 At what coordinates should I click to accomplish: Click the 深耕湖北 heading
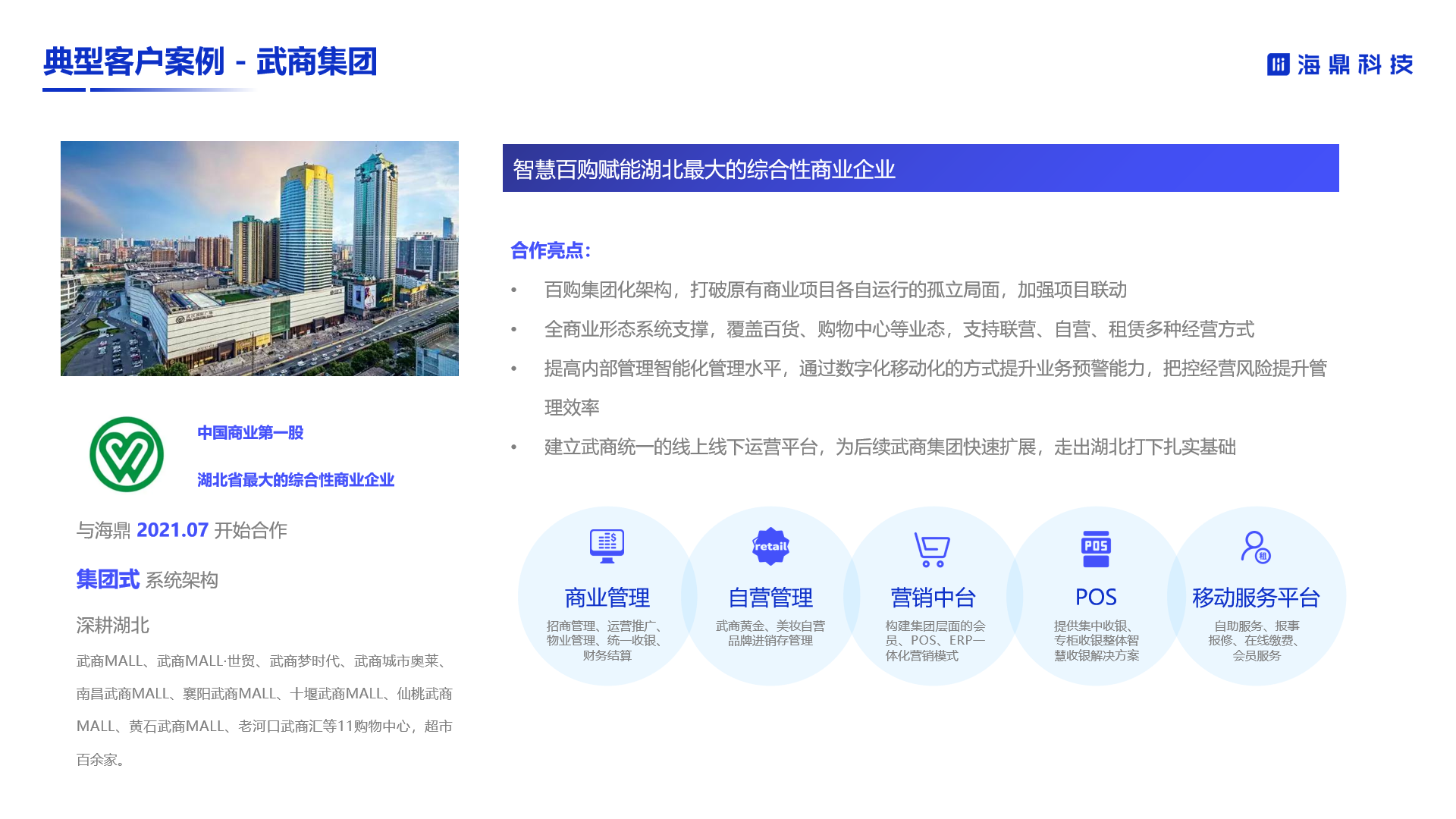pyautogui.click(x=112, y=626)
